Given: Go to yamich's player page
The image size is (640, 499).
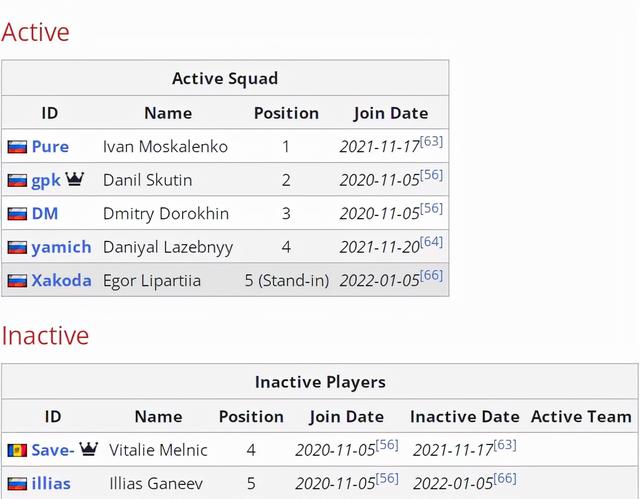Looking at the screenshot, I should [61, 247].
